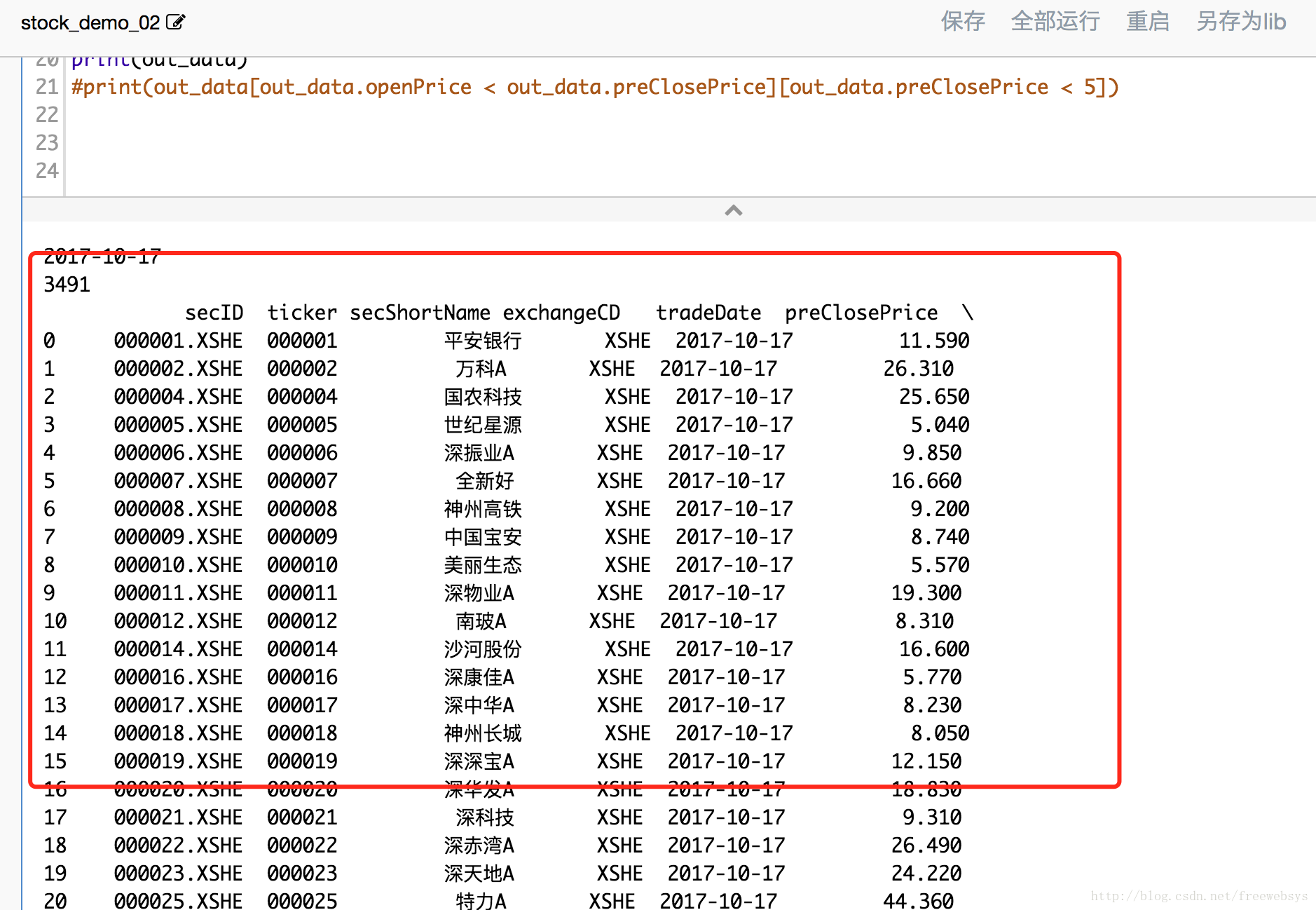Run all cells with 全部运行
The height and width of the screenshot is (910, 1316).
pos(1055,22)
